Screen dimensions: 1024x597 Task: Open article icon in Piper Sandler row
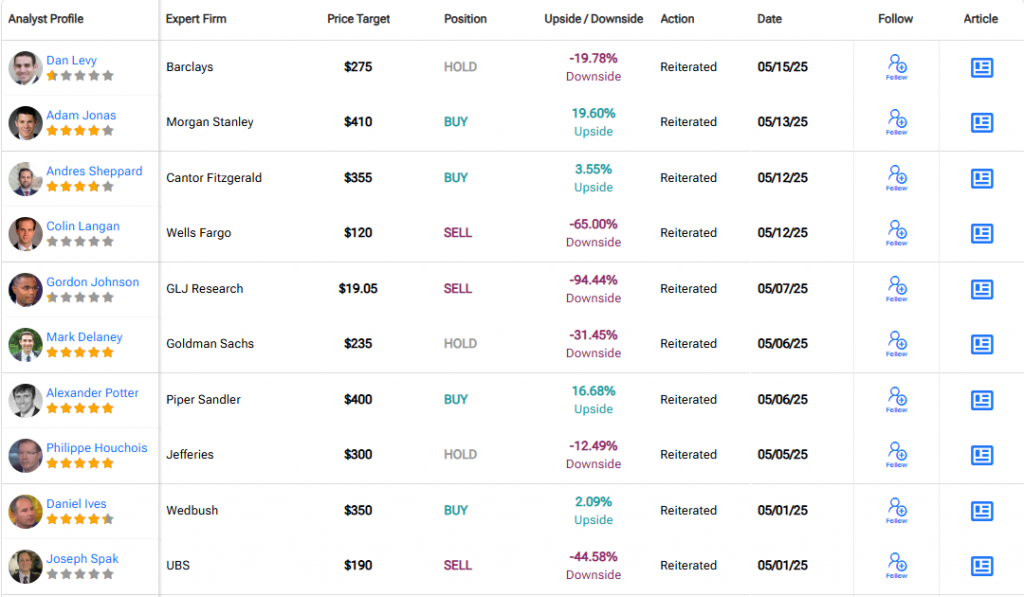982,400
